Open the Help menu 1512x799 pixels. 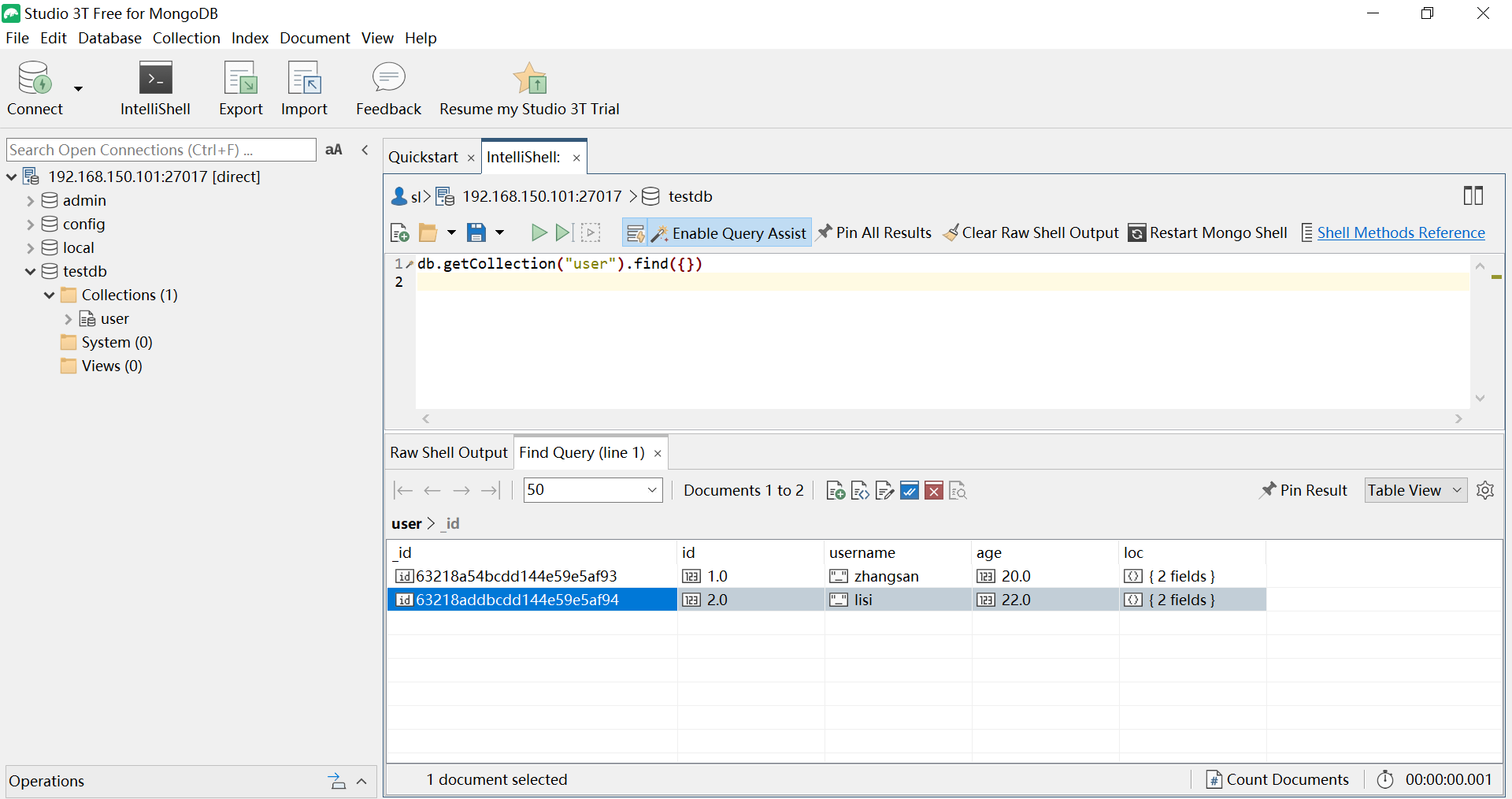421,38
